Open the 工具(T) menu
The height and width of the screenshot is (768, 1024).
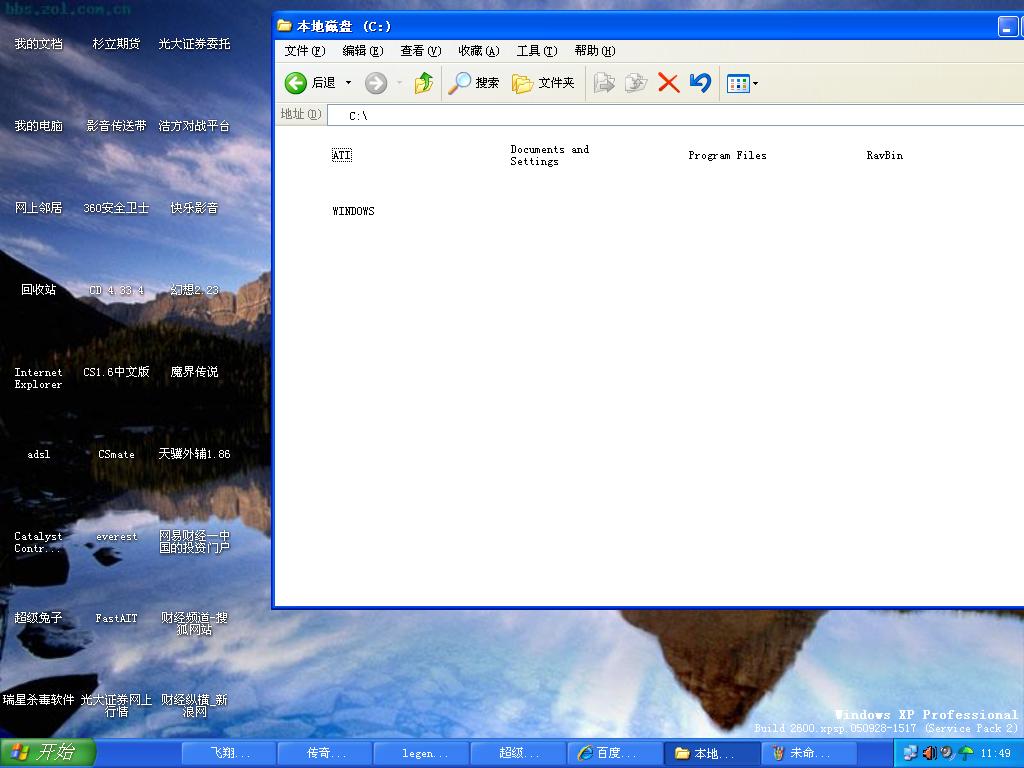[537, 51]
